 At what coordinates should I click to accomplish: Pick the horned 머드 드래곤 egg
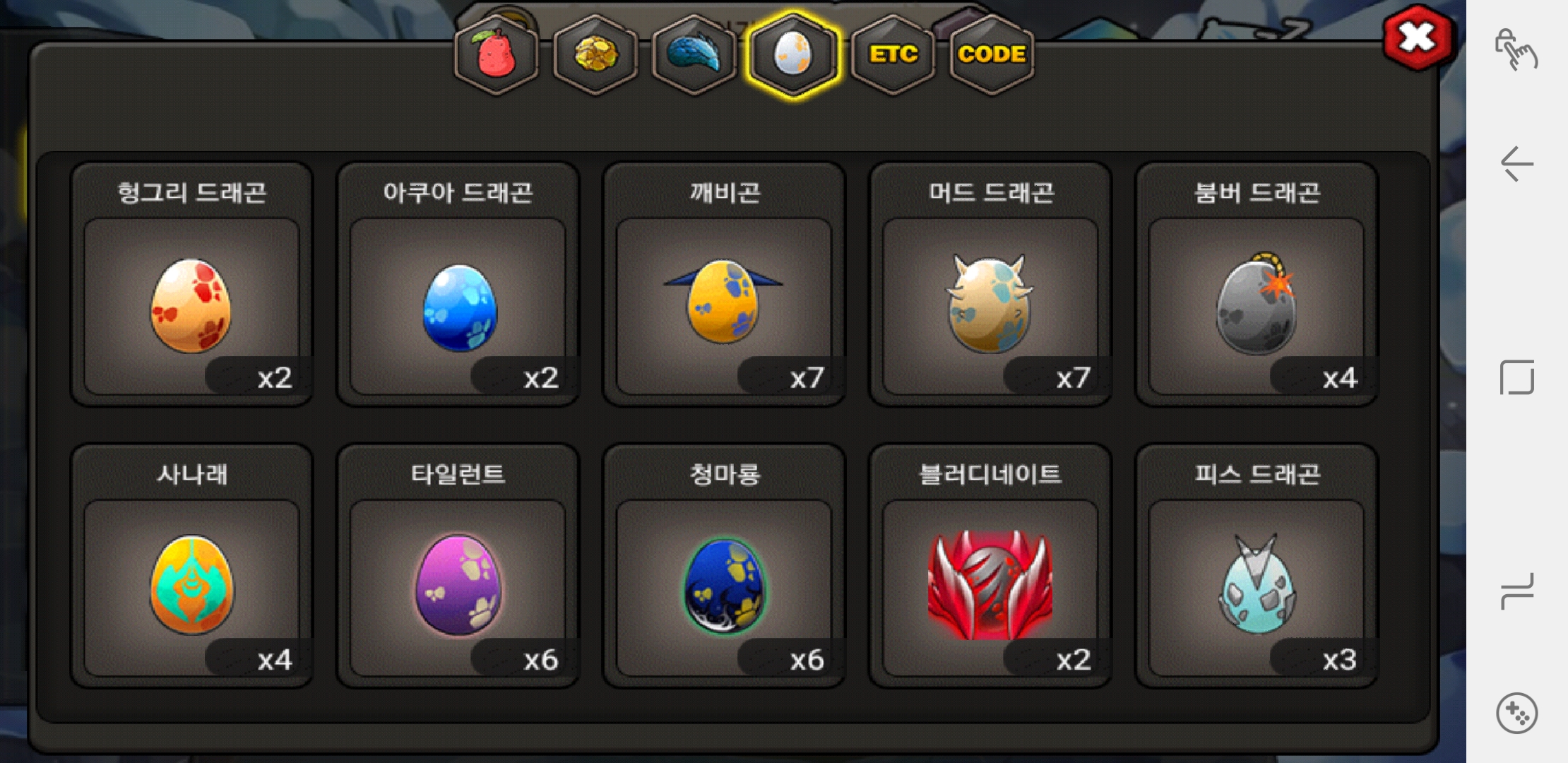point(990,285)
